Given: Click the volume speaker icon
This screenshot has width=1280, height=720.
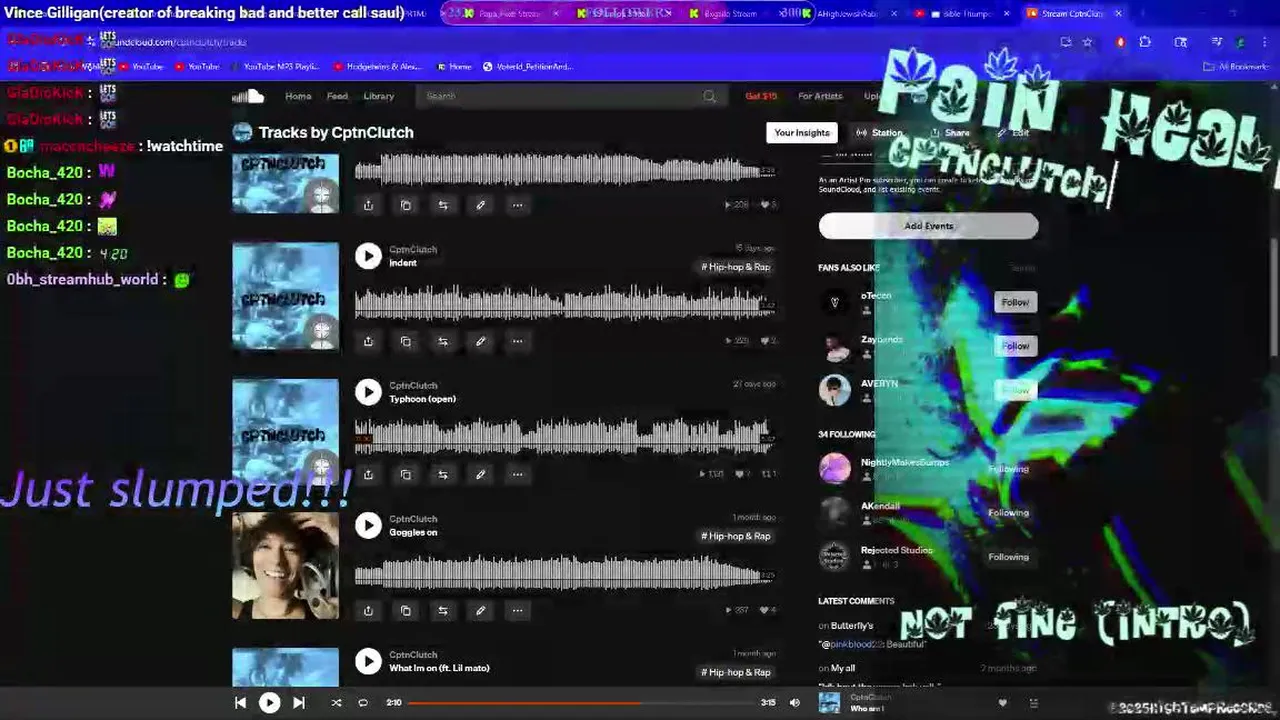Looking at the screenshot, I should click(x=794, y=703).
